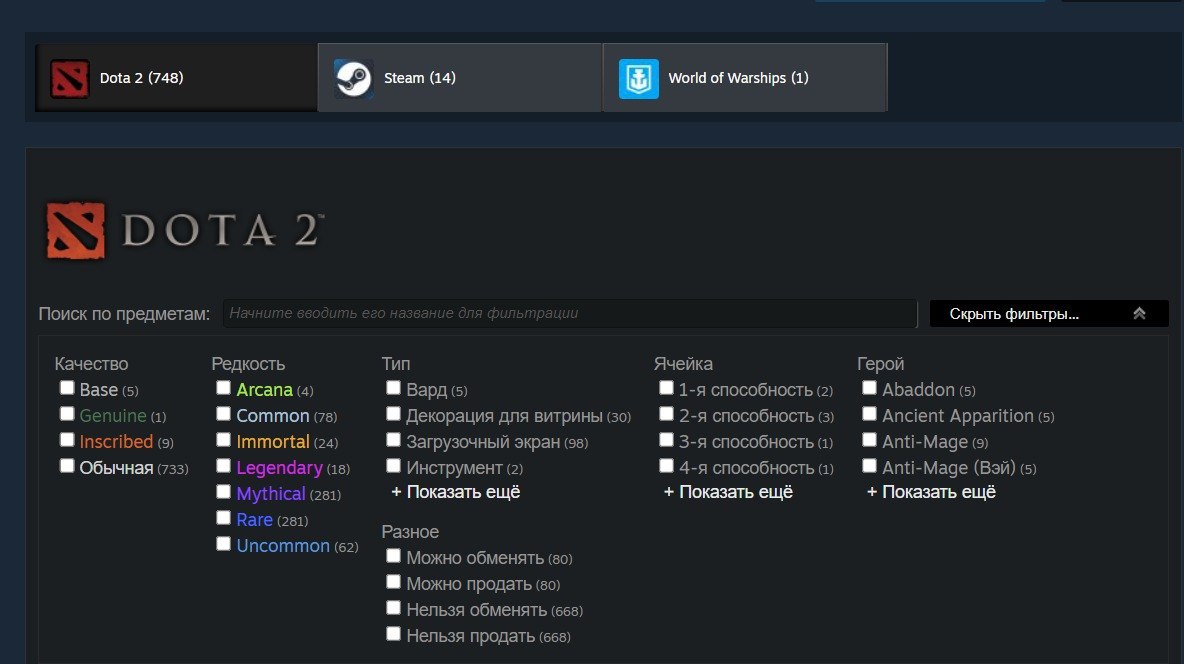
Task: Switch to World of Warships (1) tab
Action: [745, 78]
